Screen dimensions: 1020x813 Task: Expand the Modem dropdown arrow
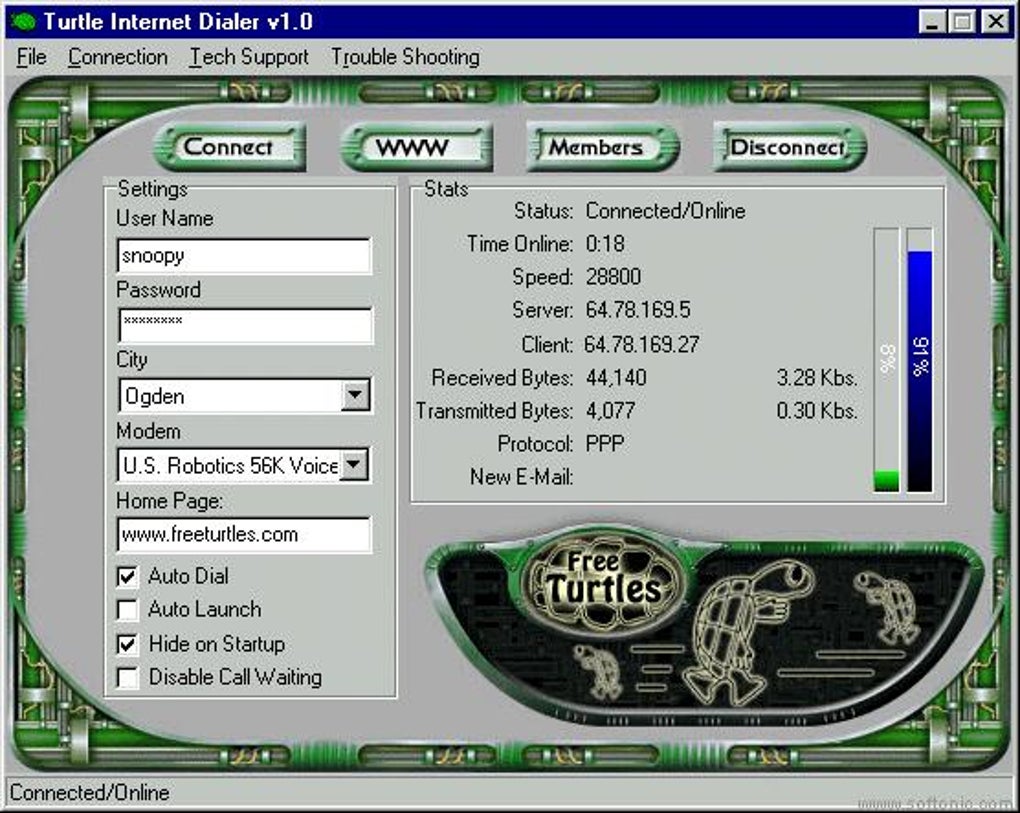pyautogui.click(x=355, y=465)
